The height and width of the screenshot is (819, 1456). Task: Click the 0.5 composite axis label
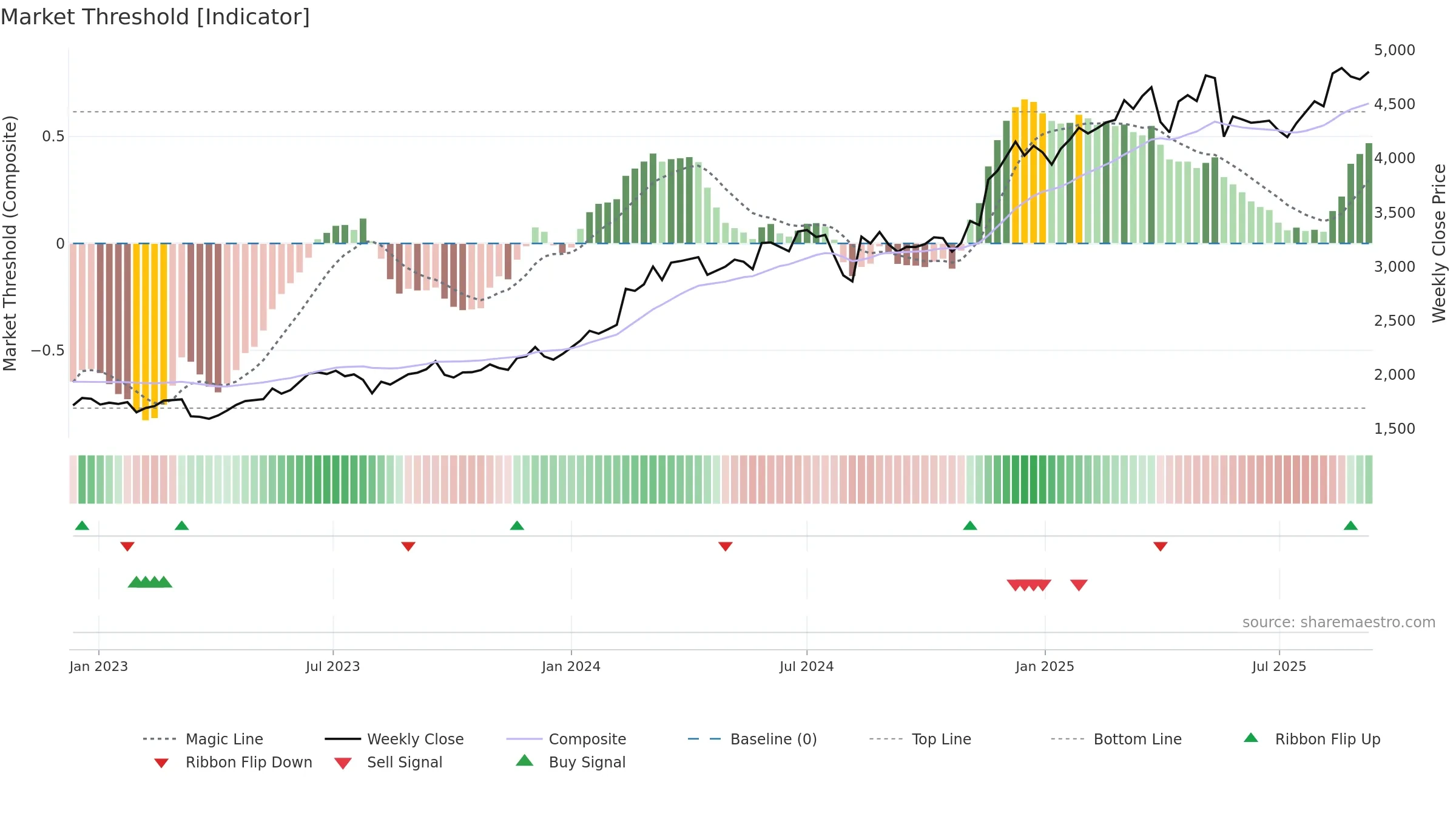pos(53,136)
